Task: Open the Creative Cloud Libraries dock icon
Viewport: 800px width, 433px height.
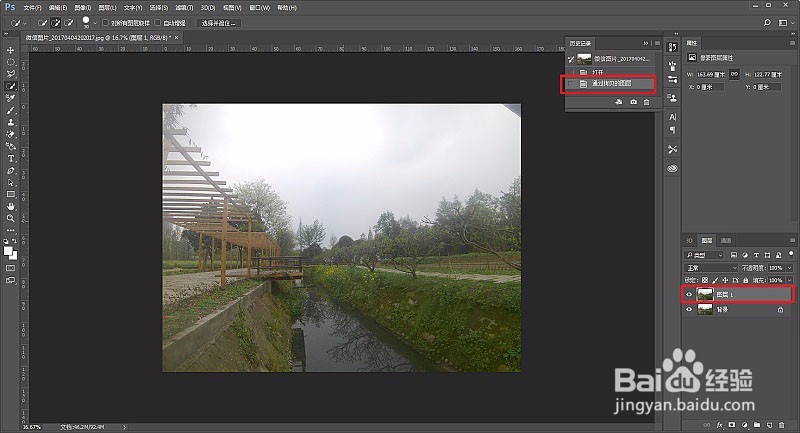Action: (672, 168)
